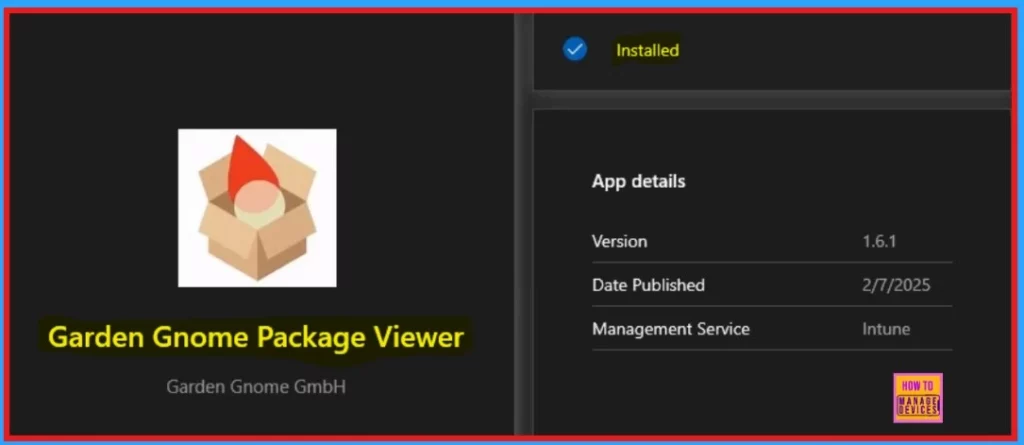Click the "Management Service" label
This screenshot has height=445, width=1024.
[x=671, y=329]
